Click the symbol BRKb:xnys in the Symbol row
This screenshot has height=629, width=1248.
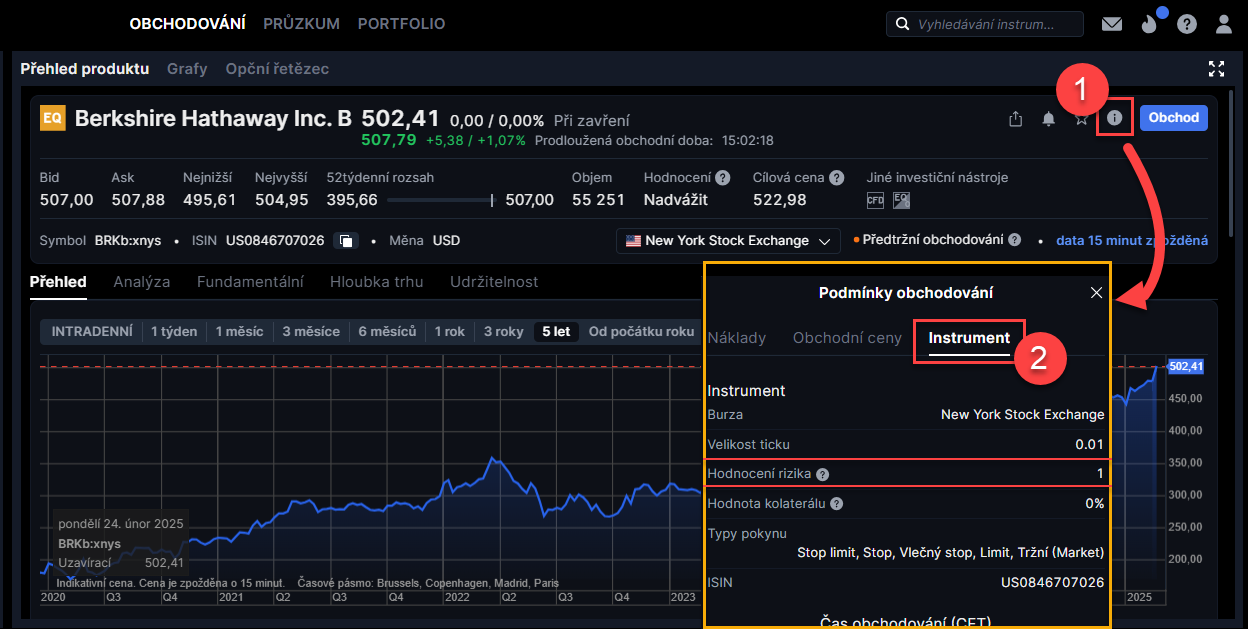pyautogui.click(x=130, y=241)
